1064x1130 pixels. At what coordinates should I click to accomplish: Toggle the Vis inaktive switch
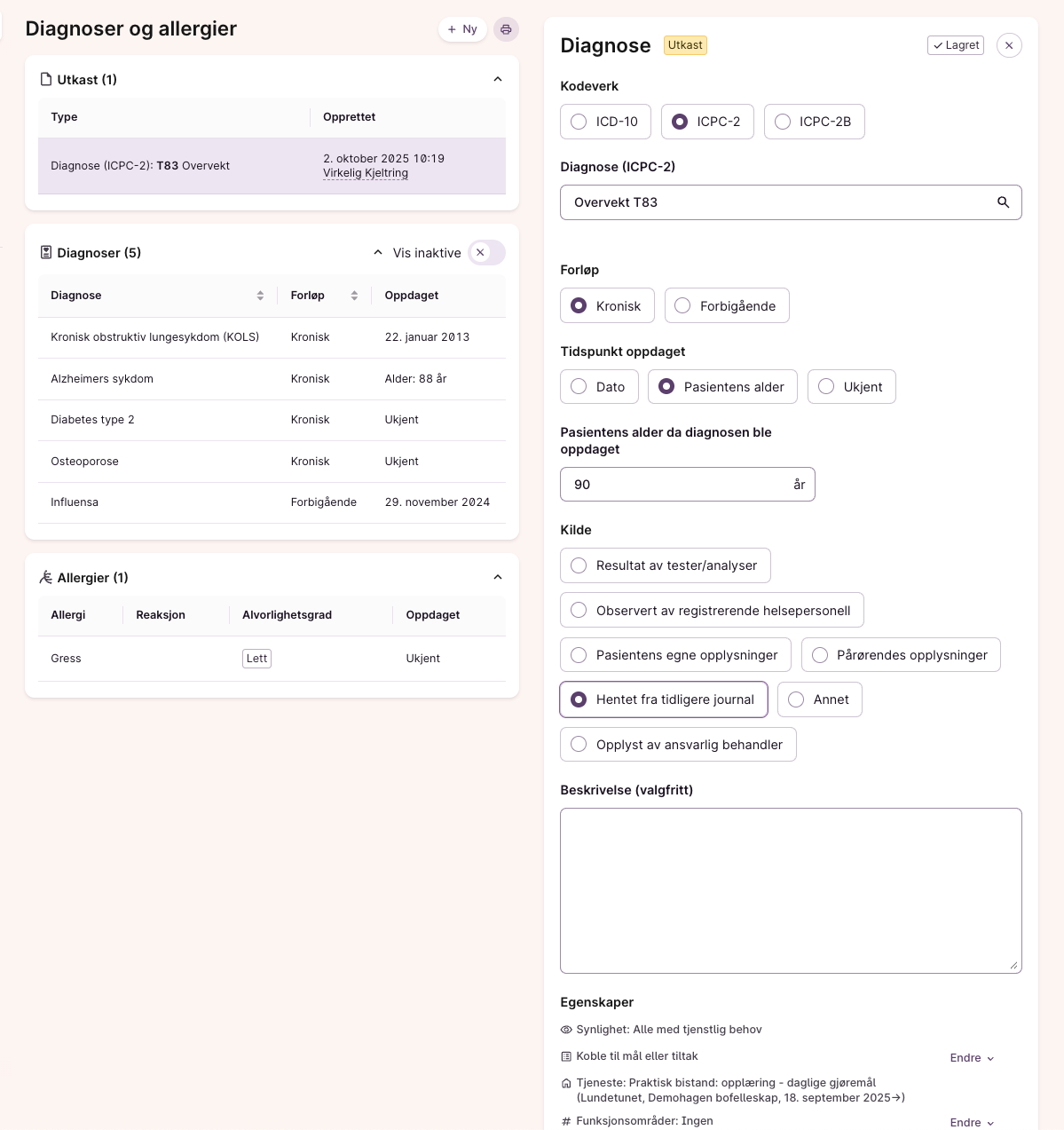tap(486, 253)
